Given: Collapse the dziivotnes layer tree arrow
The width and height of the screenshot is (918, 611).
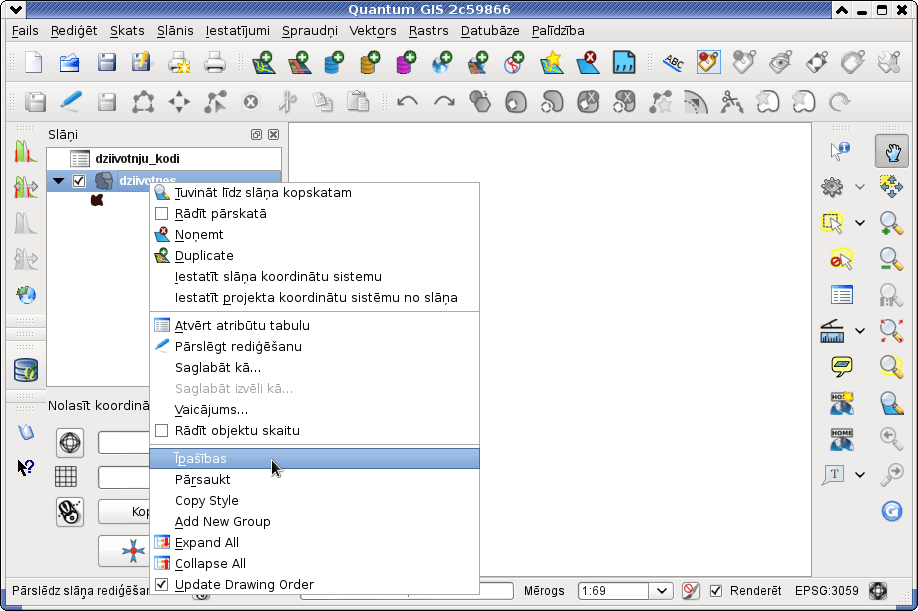Looking at the screenshot, I should coord(58,181).
